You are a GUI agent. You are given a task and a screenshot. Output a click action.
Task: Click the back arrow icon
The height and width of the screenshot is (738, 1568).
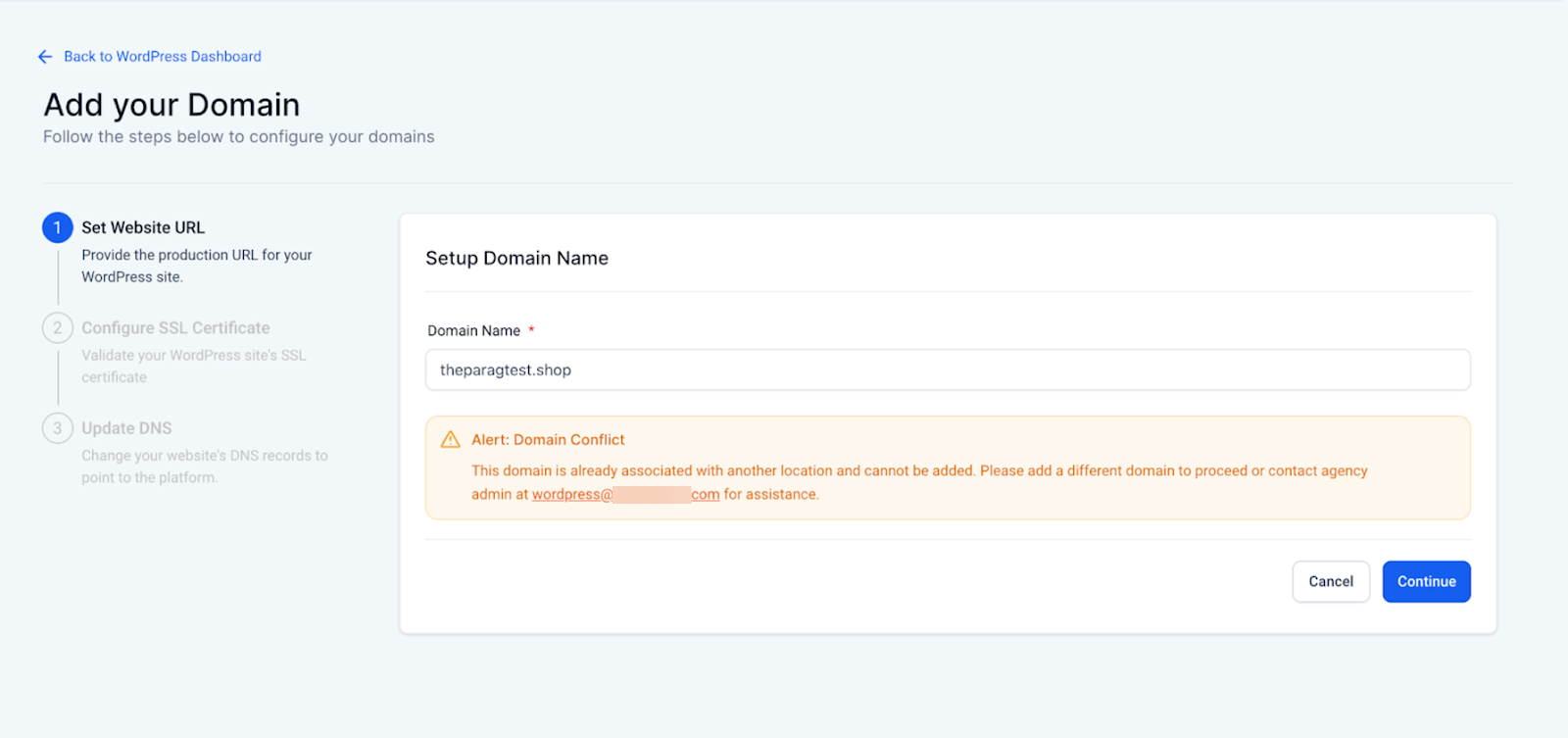pyautogui.click(x=45, y=57)
